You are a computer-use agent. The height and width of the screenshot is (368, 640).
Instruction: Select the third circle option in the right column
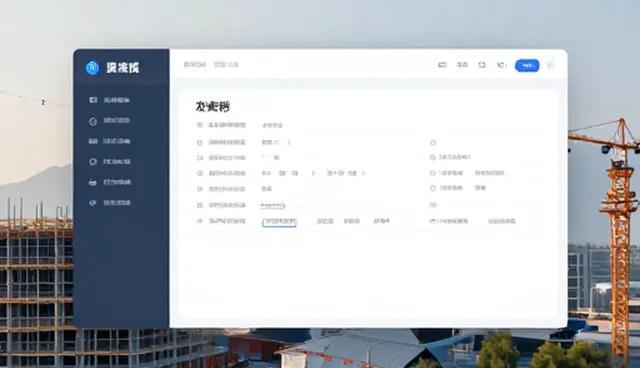433,173
